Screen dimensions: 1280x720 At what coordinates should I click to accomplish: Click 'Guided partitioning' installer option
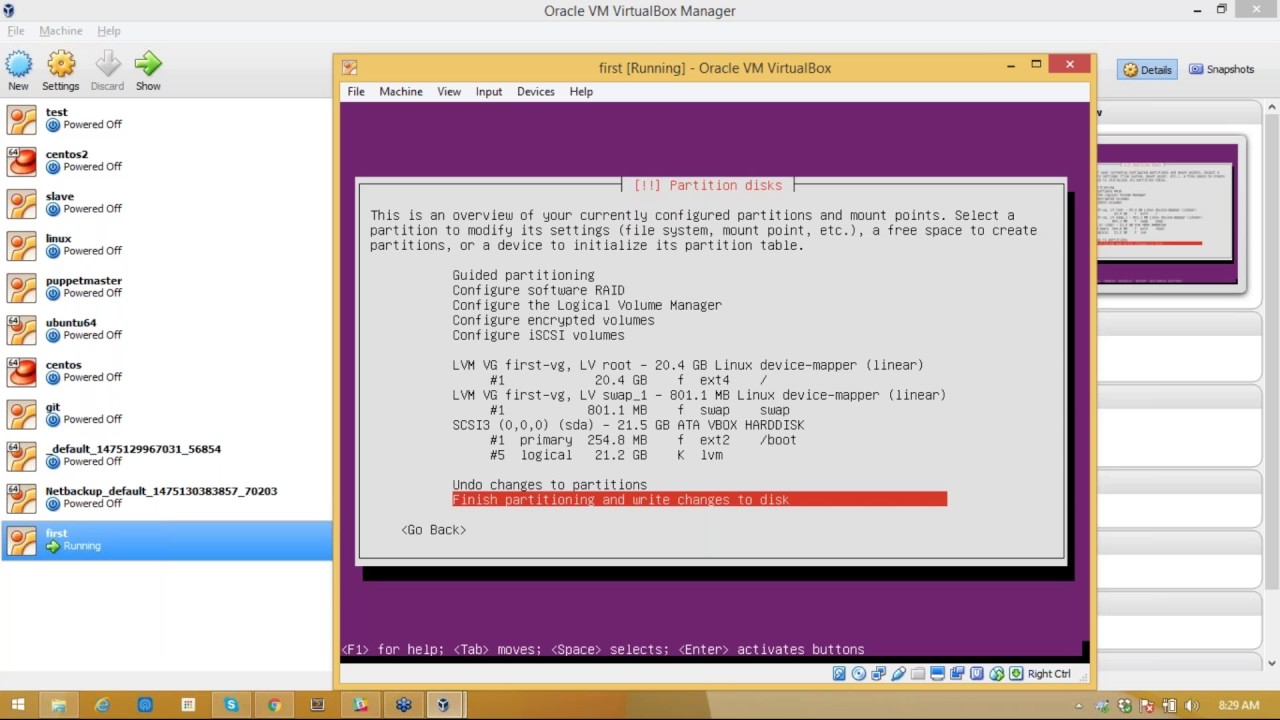523,275
